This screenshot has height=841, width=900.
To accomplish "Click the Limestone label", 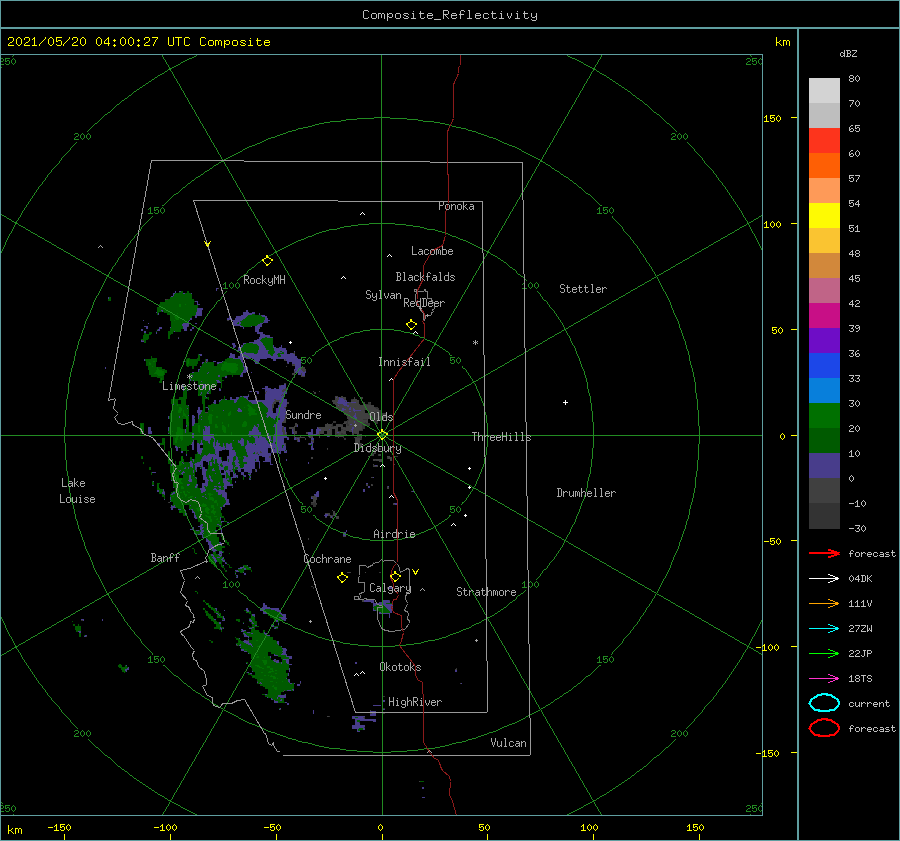I will (x=189, y=386).
